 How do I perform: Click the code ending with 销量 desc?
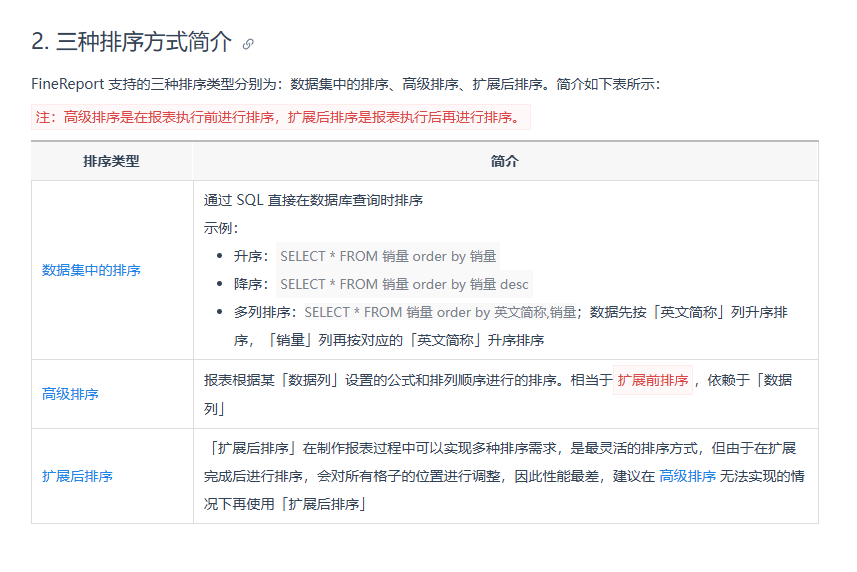click(x=404, y=285)
